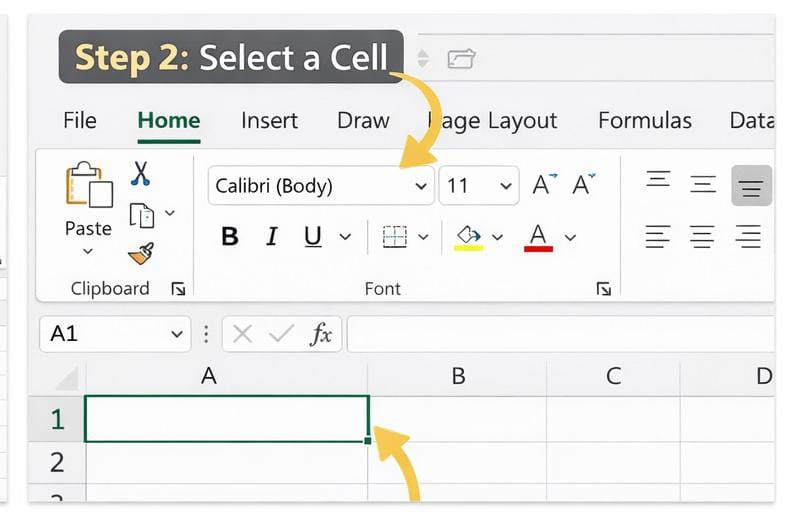Click the Copy icon in Clipboard
The width and height of the screenshot is (786, 518).
(x=142, y=214)
